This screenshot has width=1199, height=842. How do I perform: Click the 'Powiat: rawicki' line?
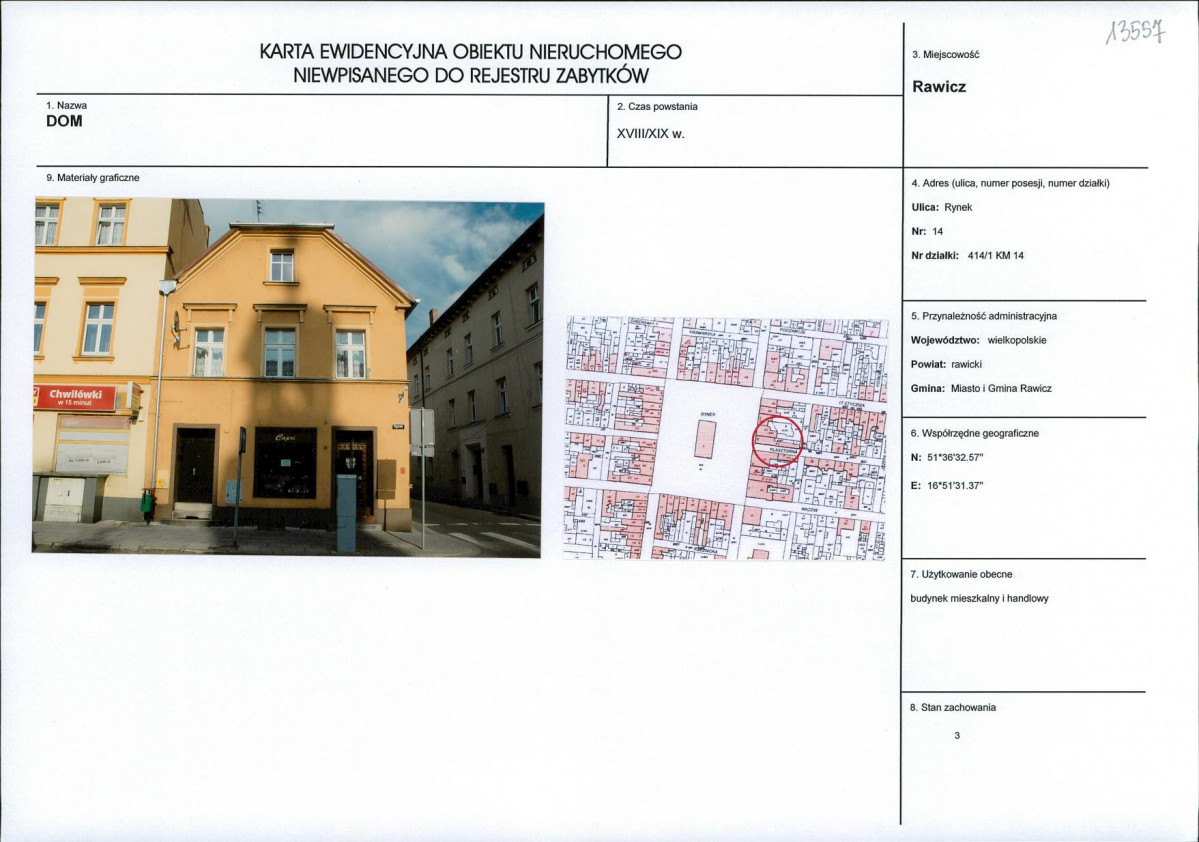(946, 364)
